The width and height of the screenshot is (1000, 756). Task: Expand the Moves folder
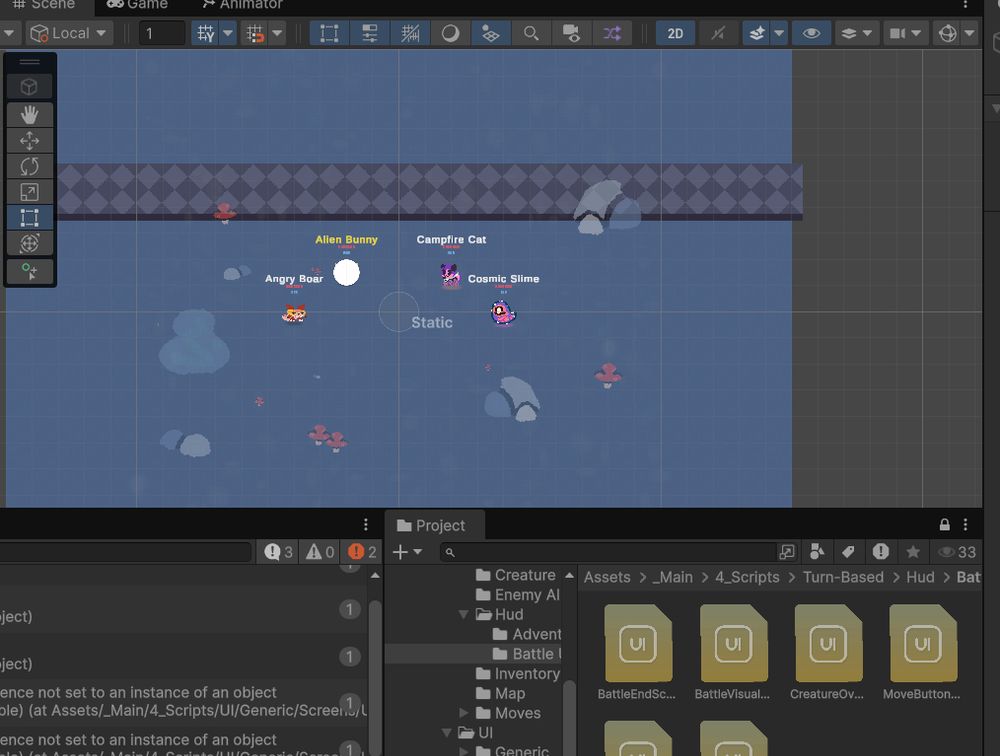click(x=464, y=713)
